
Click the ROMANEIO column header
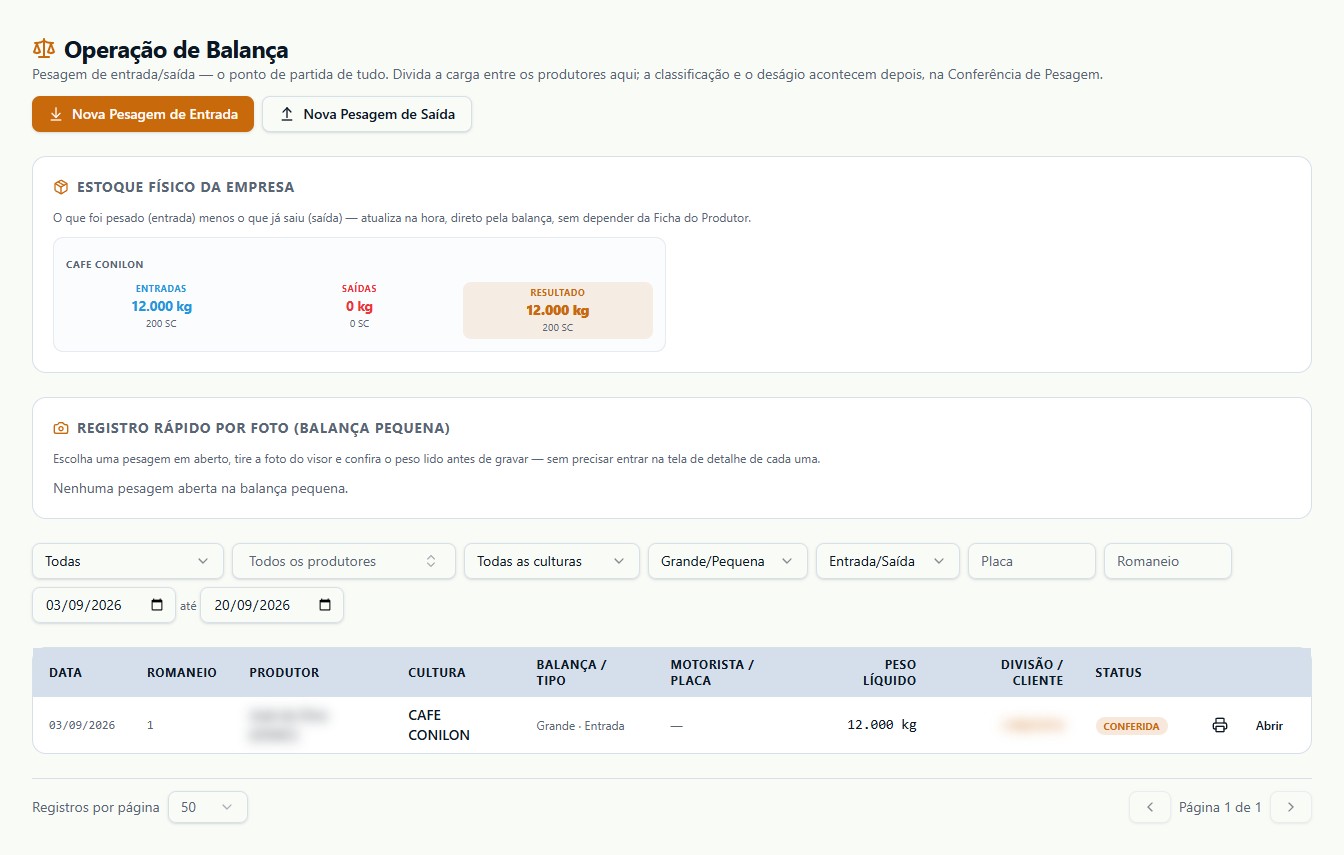182,672
